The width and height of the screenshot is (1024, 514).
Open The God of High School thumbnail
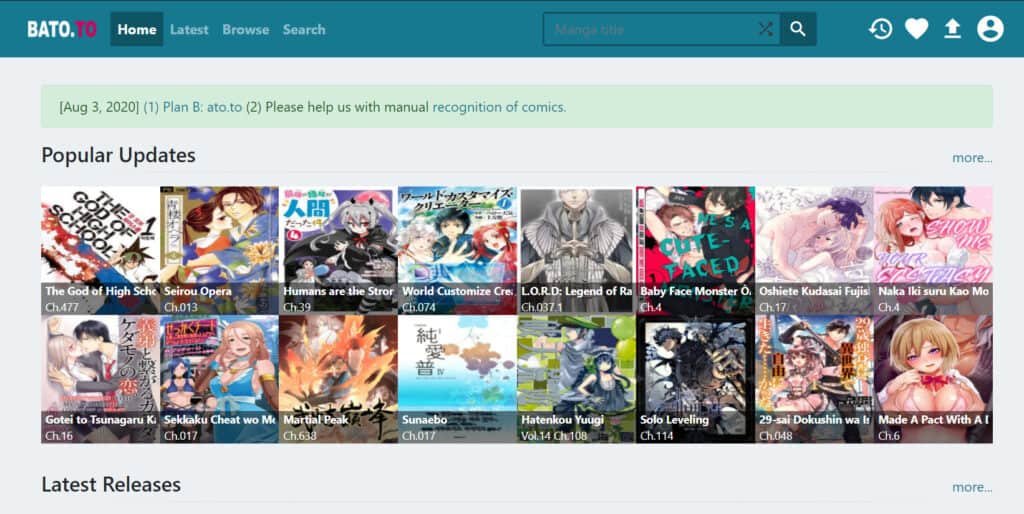click(x=100, y=249)
